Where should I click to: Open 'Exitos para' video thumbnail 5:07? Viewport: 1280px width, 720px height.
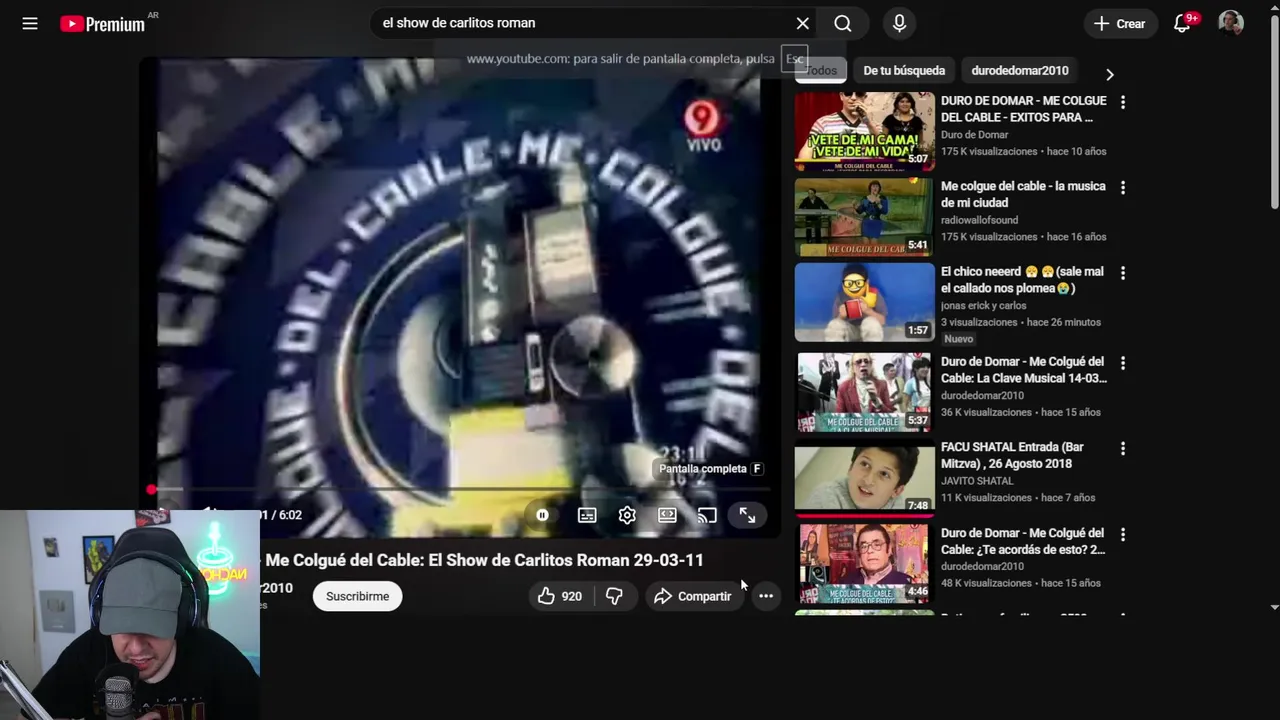864,131
